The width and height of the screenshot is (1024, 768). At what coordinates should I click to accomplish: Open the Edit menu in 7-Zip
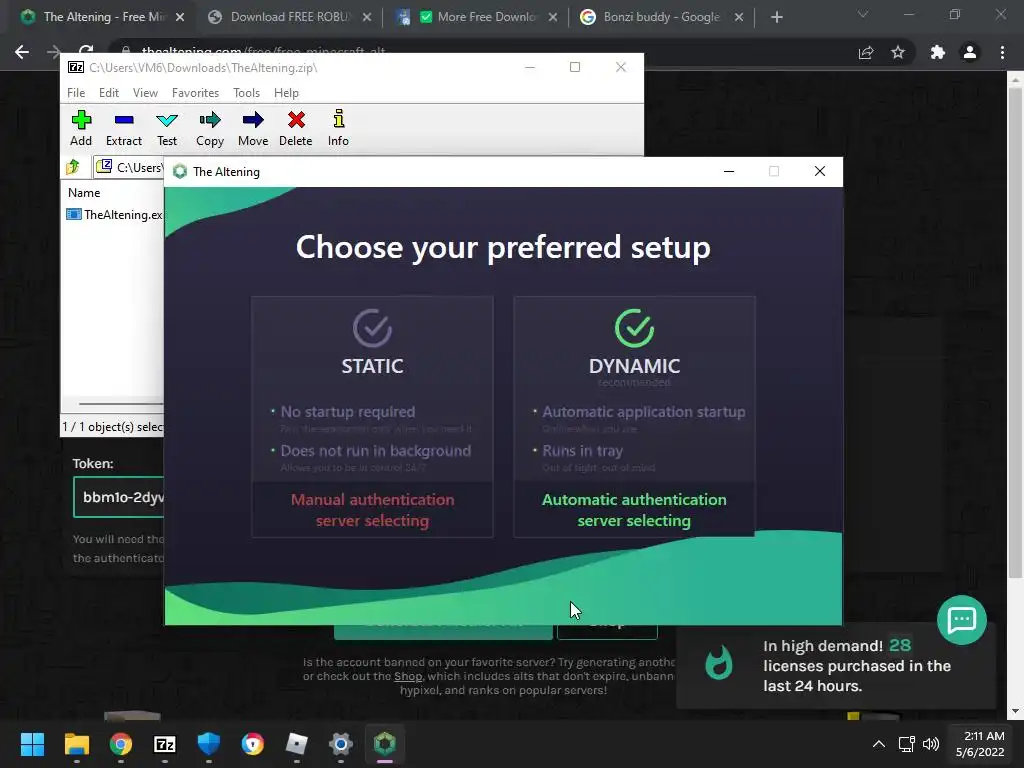(x=108, y=93)
